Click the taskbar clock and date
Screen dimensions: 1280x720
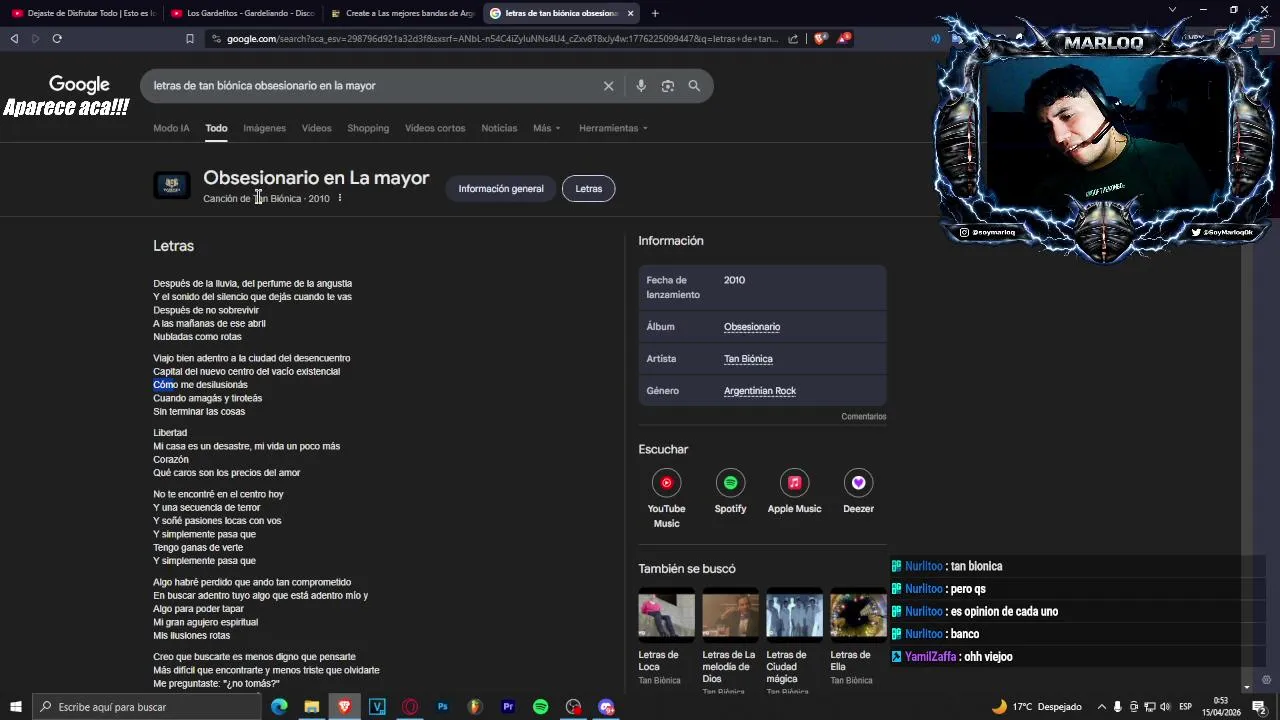point(1221,707)
